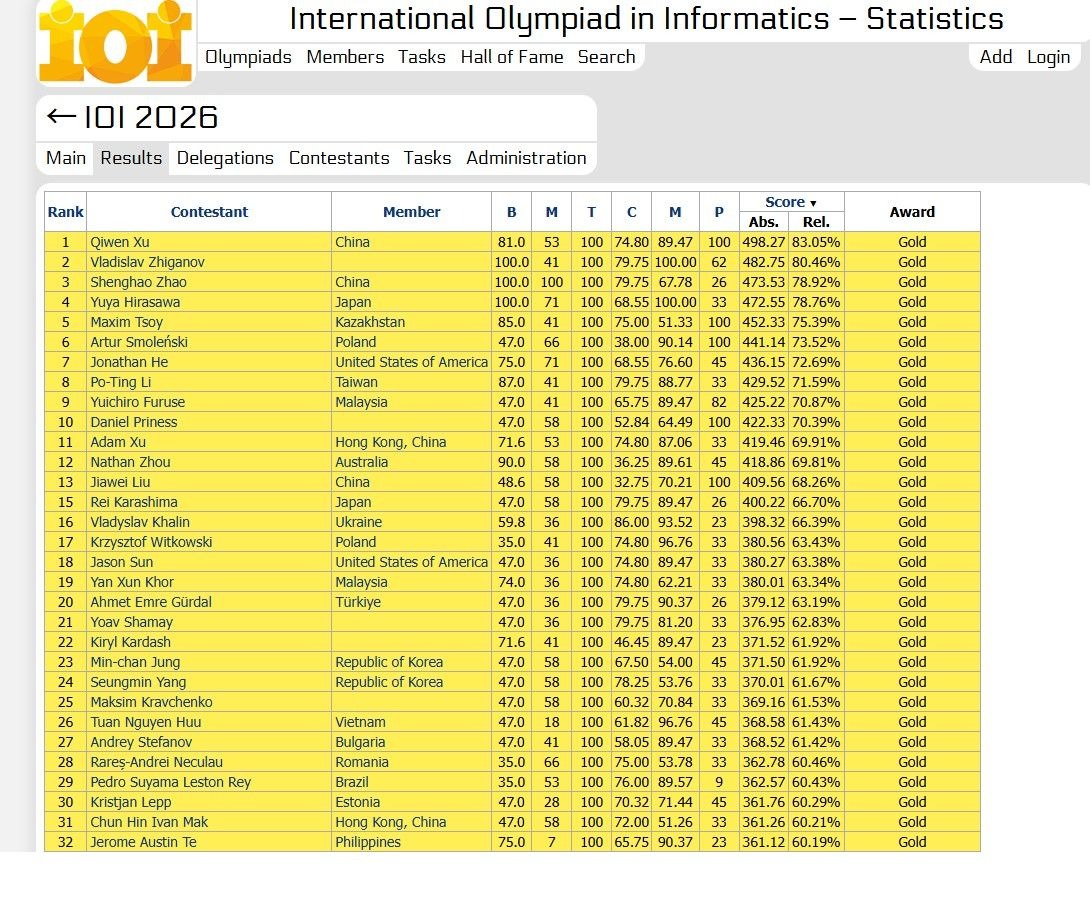Open contestant Daniel Priness

133,422
